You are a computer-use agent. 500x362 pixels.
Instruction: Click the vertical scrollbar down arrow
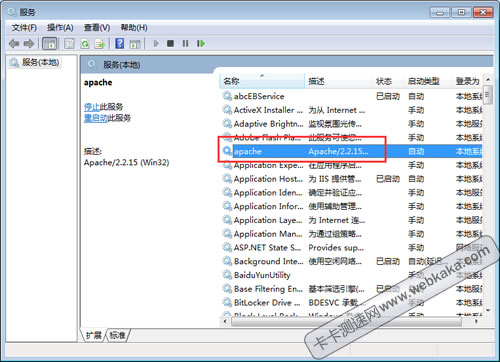[488, 311]
